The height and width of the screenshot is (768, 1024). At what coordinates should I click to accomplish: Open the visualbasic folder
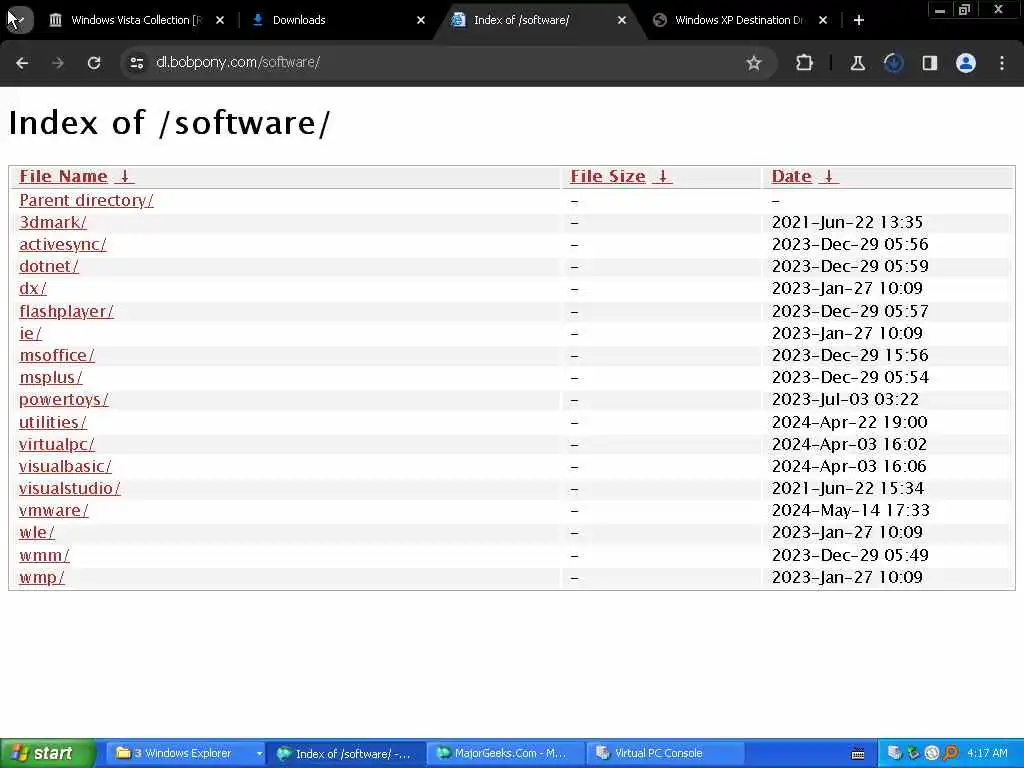point(65,466)
